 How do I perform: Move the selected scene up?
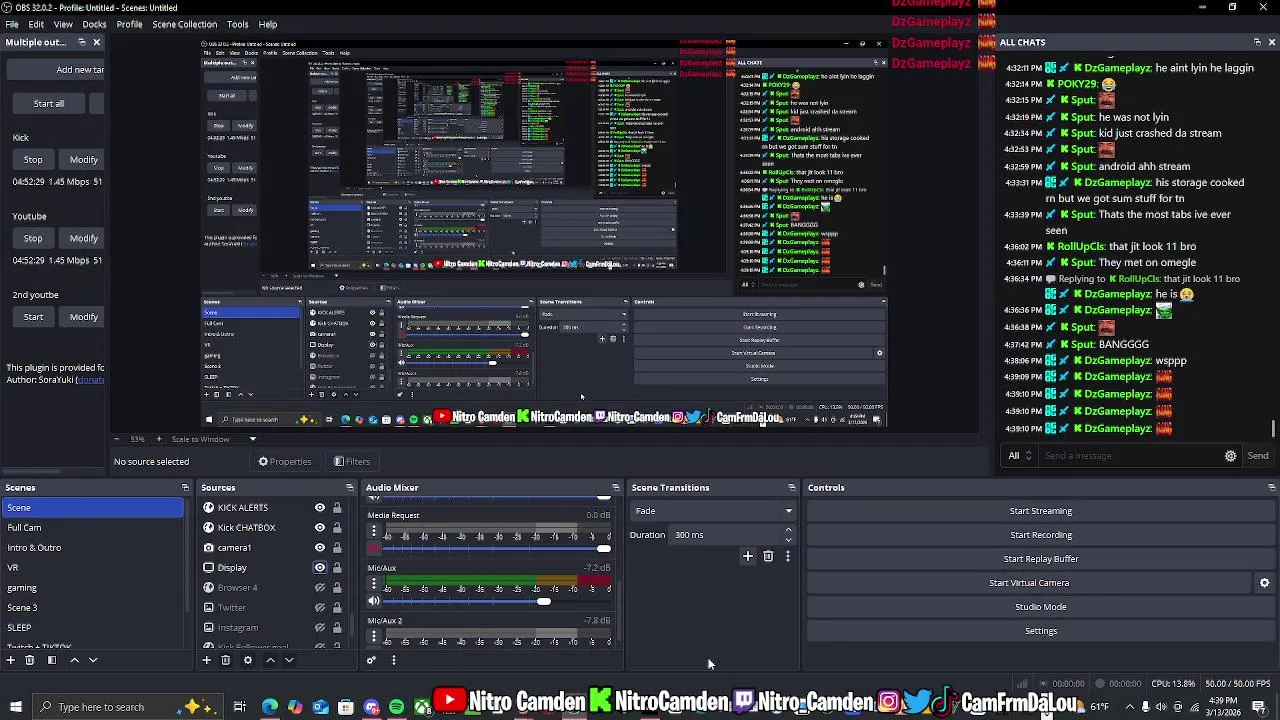click(x=74, y=660)
